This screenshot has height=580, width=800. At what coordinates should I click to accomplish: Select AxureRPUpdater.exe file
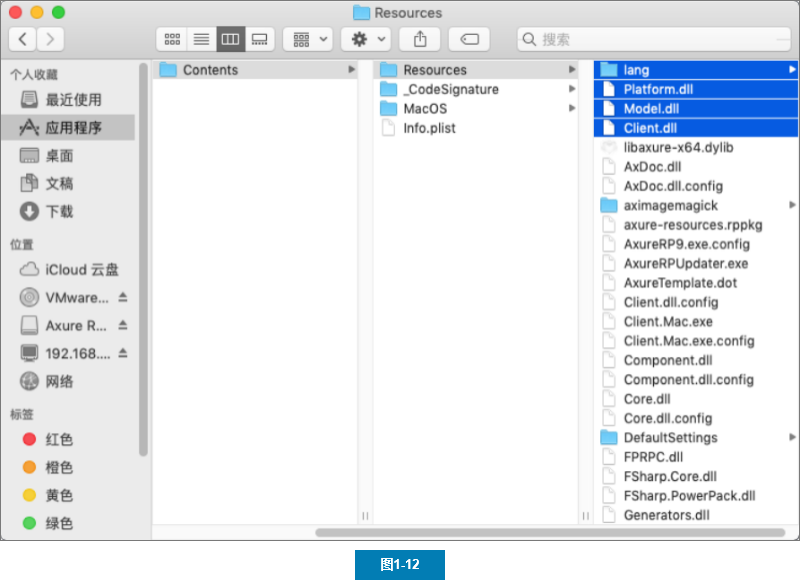[x=696, y=264]
